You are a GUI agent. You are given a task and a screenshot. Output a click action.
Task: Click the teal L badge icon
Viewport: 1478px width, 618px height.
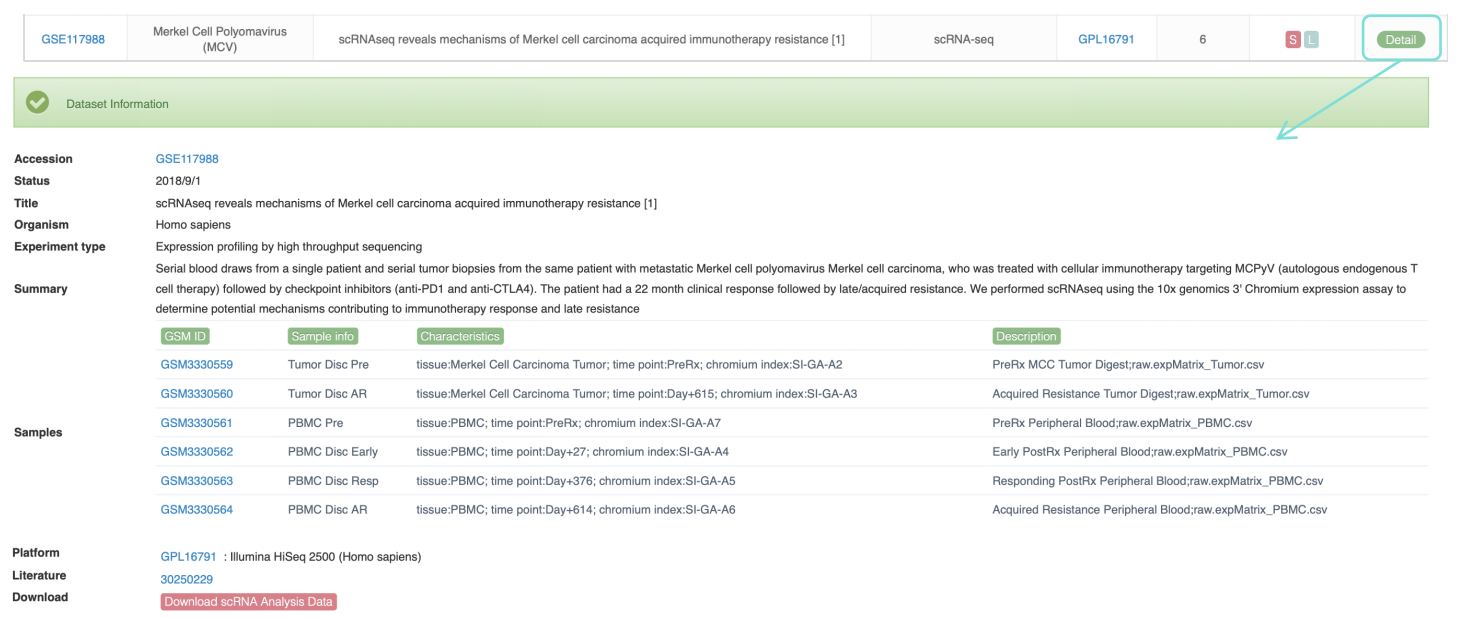[1311, 40]
